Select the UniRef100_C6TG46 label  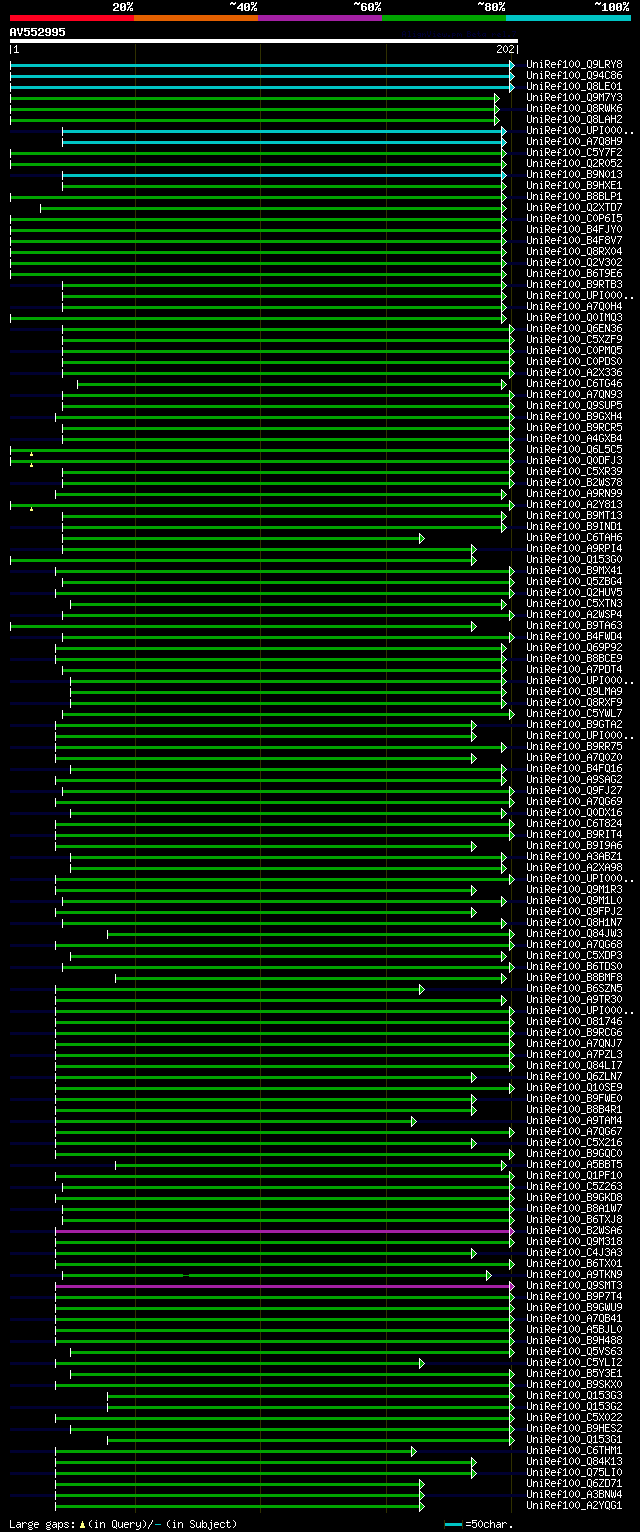(574, 383)
